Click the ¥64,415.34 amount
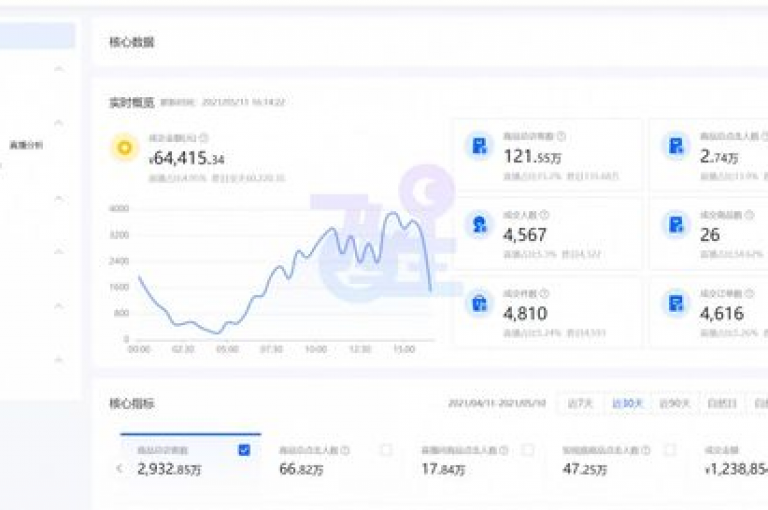The width and height of the screenshot is (768, 510). tap(187, 158)
